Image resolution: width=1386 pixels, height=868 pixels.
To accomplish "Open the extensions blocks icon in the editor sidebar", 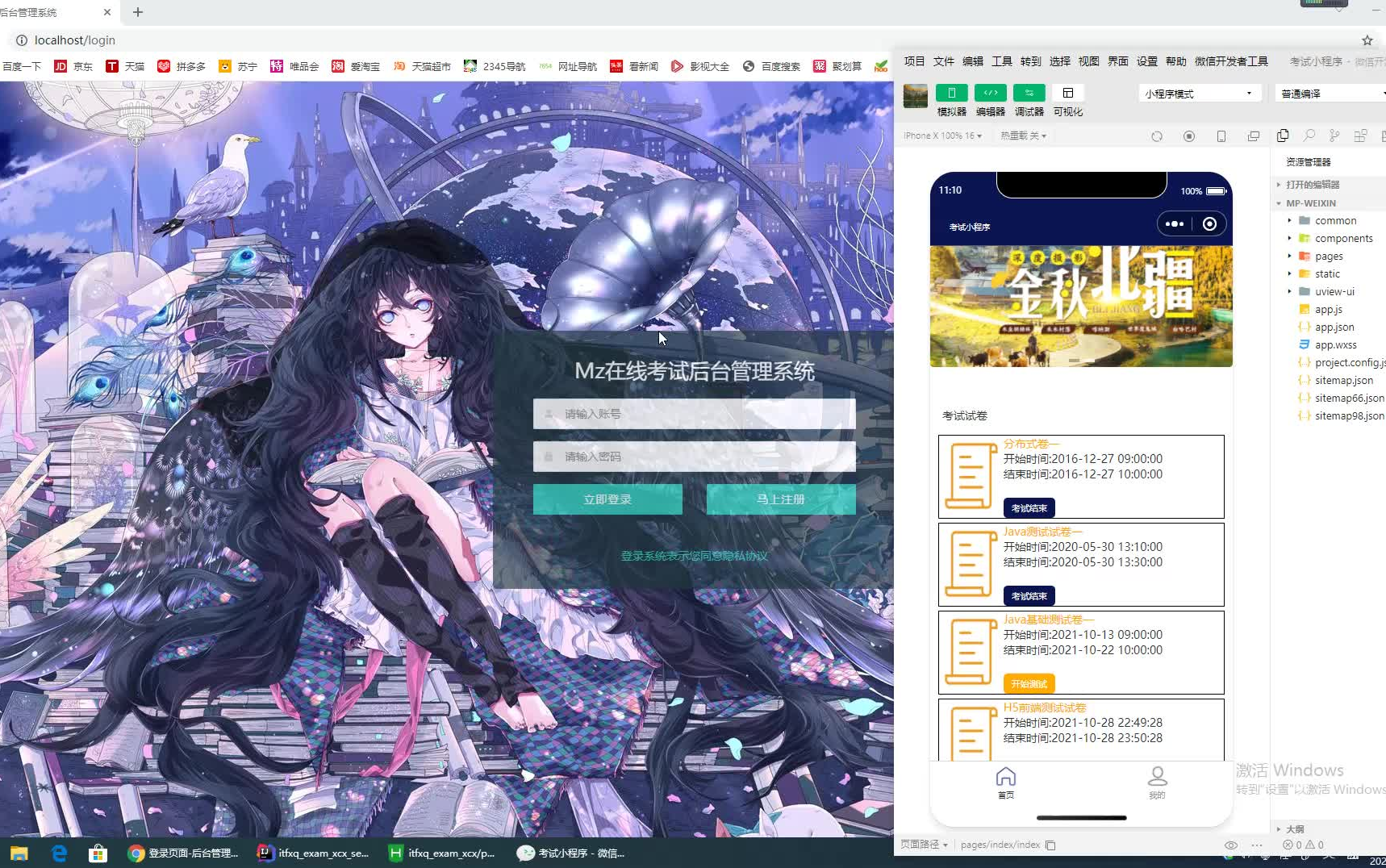I will [1360, 136].
